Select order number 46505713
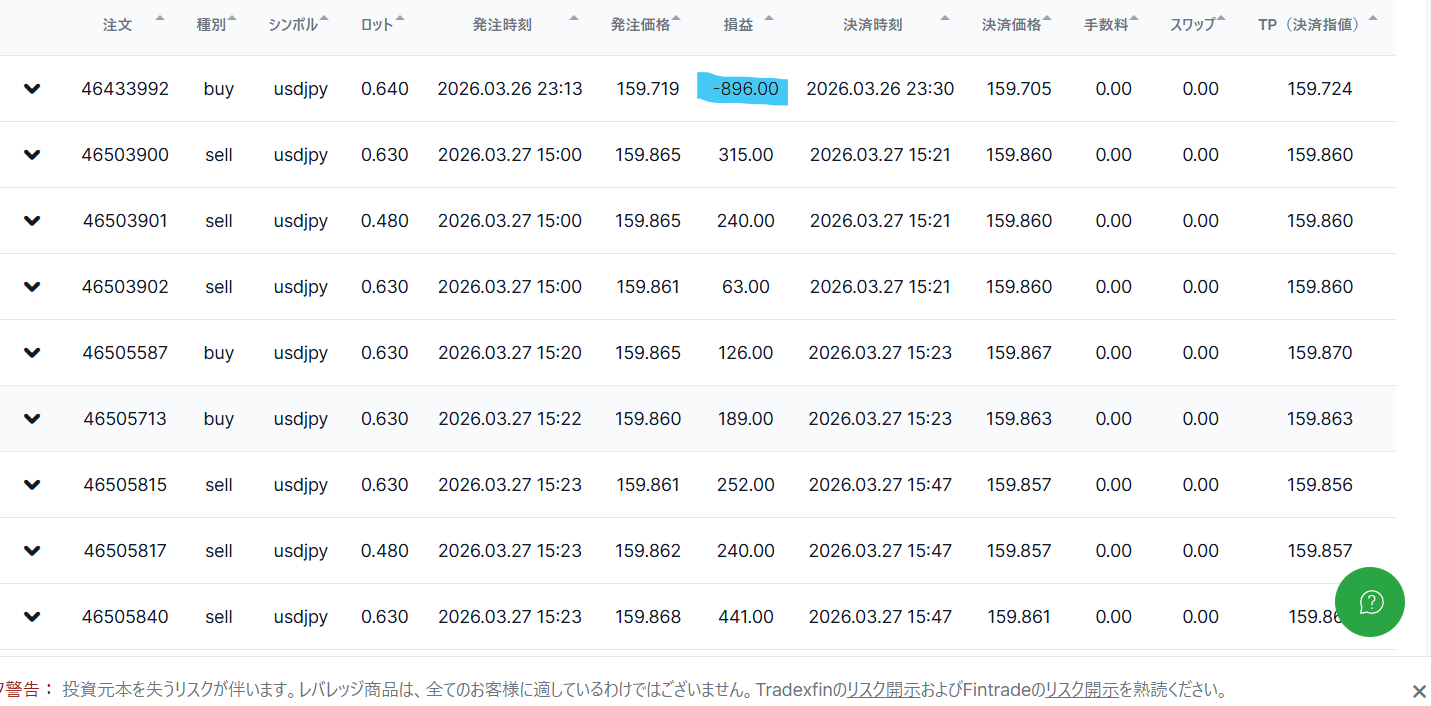Image resolution: width=1431 pixels, height=706 pixels. (125, 419)
